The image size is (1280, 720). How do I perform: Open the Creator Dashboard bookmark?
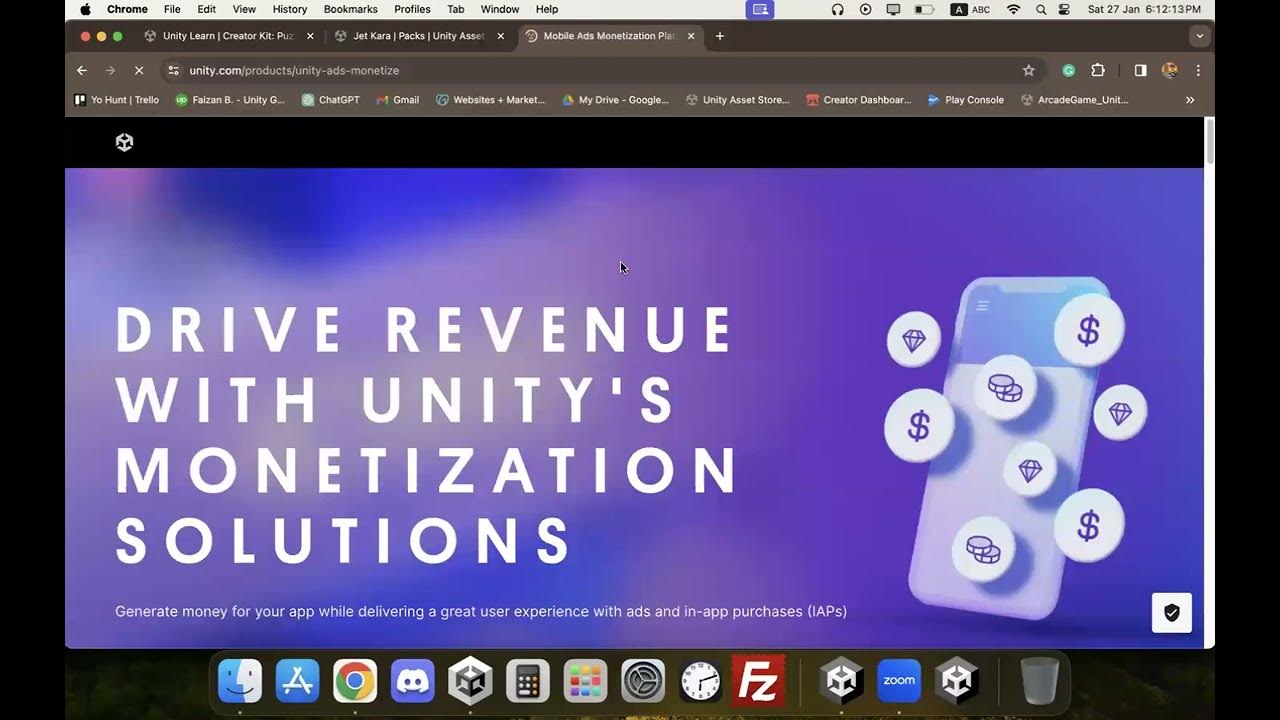point(859,100)
